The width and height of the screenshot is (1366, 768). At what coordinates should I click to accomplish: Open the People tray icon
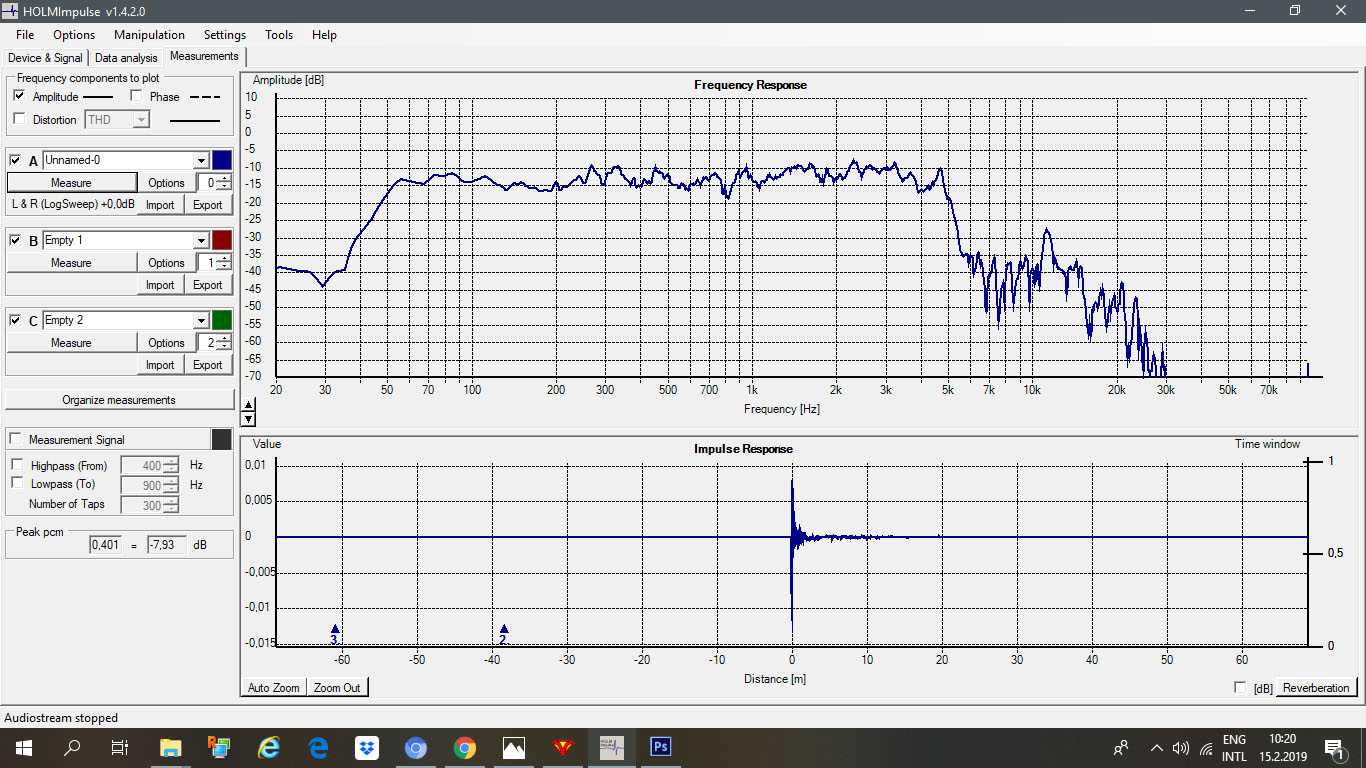[1121, 747]
